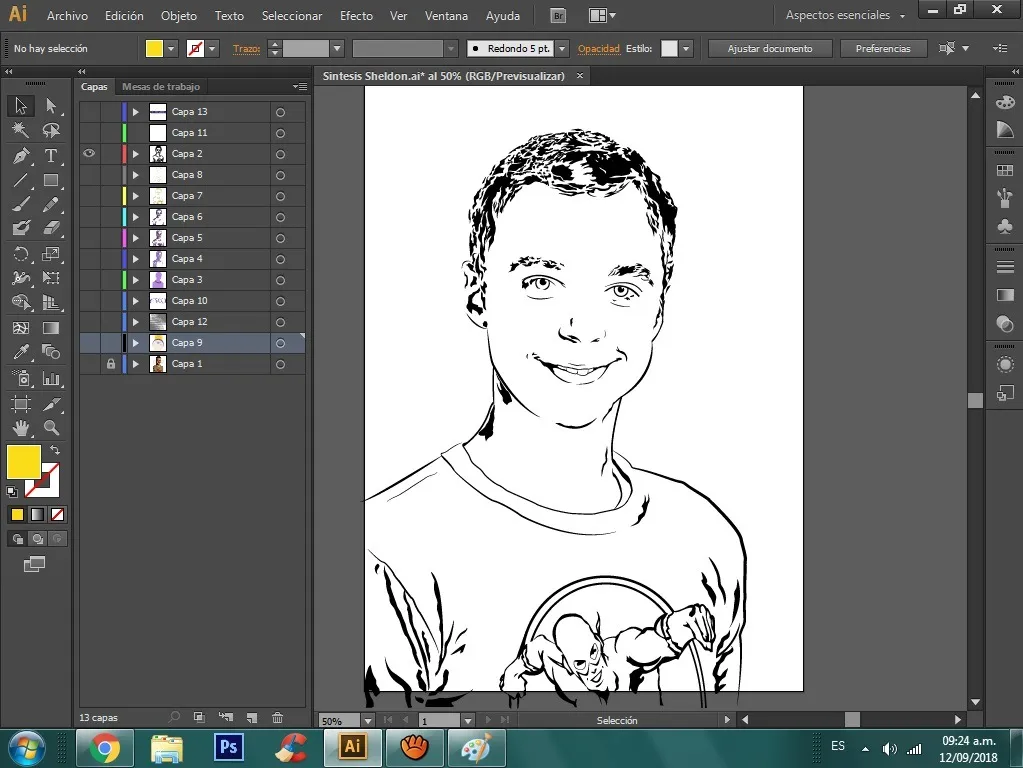This screenshot has width=1023, height=768.
Task: Select the Eraser tool
Action: (51, 228)
